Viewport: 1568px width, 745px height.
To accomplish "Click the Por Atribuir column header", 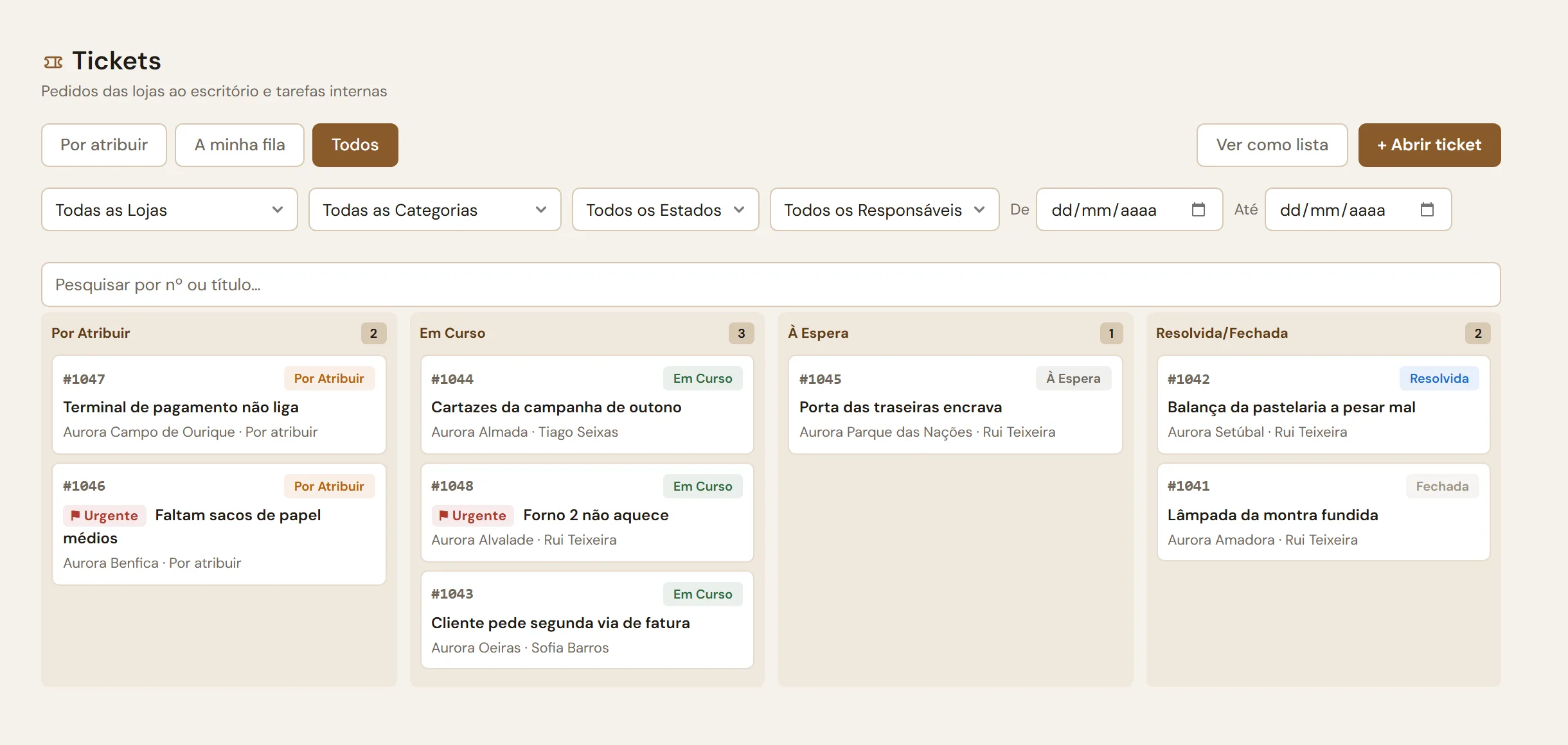I will tap(91, 333).
